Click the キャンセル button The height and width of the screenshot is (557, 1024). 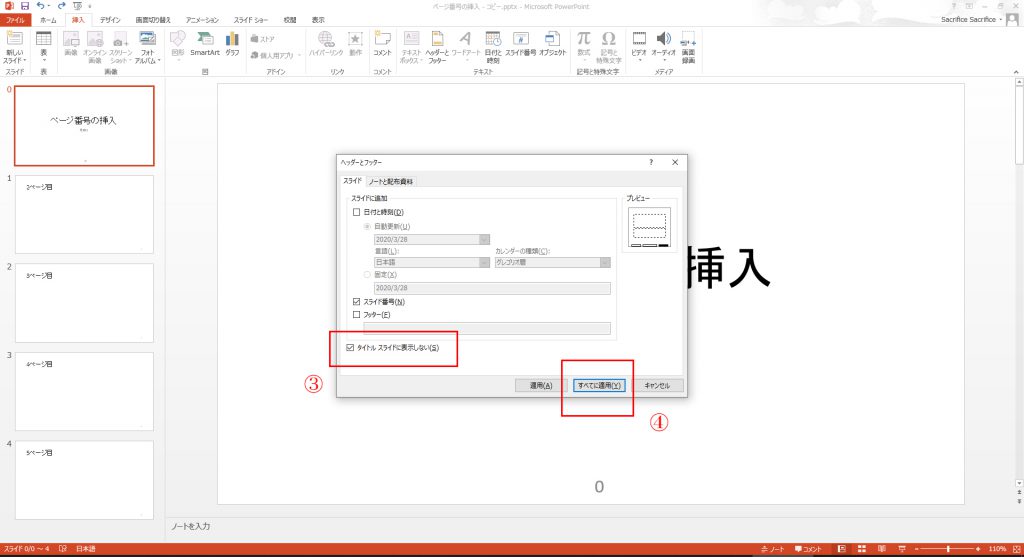click(x=657, y=386)
